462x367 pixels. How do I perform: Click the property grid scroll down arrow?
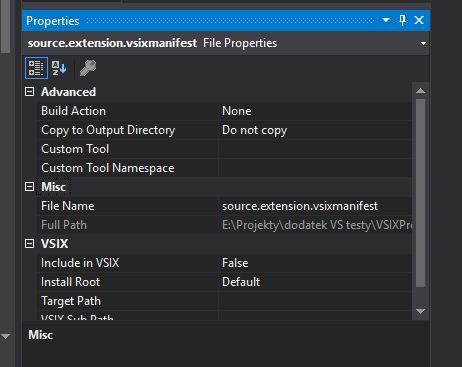pos(421,311)
